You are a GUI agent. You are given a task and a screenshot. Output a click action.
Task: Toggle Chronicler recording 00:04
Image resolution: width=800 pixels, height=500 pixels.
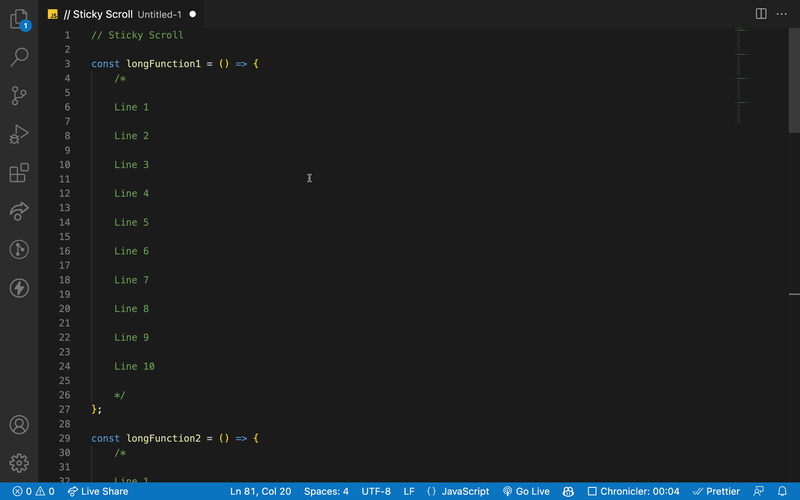(x=634, y=491)
